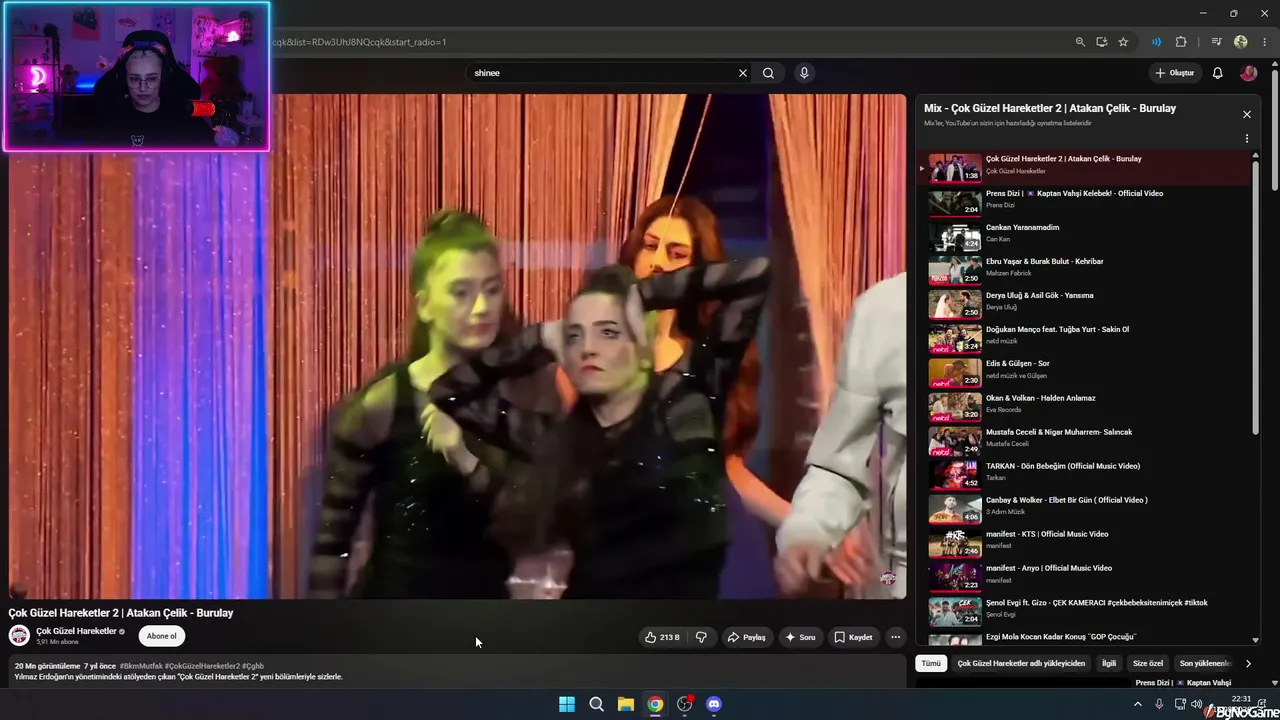The width and height of the screenshot is (1280, 720).
Task: Open Discord from the taskbar
Action: click(x=714, y=704)
